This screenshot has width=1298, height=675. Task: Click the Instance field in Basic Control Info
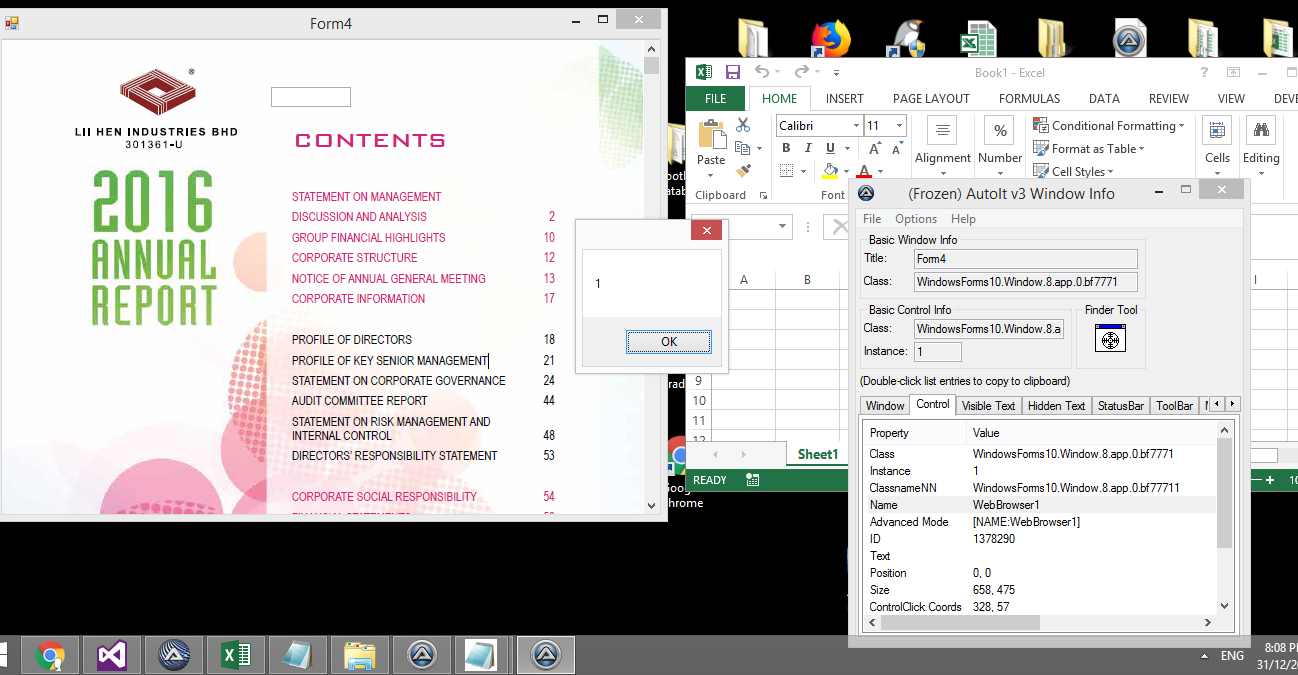[x=938, y=351]
